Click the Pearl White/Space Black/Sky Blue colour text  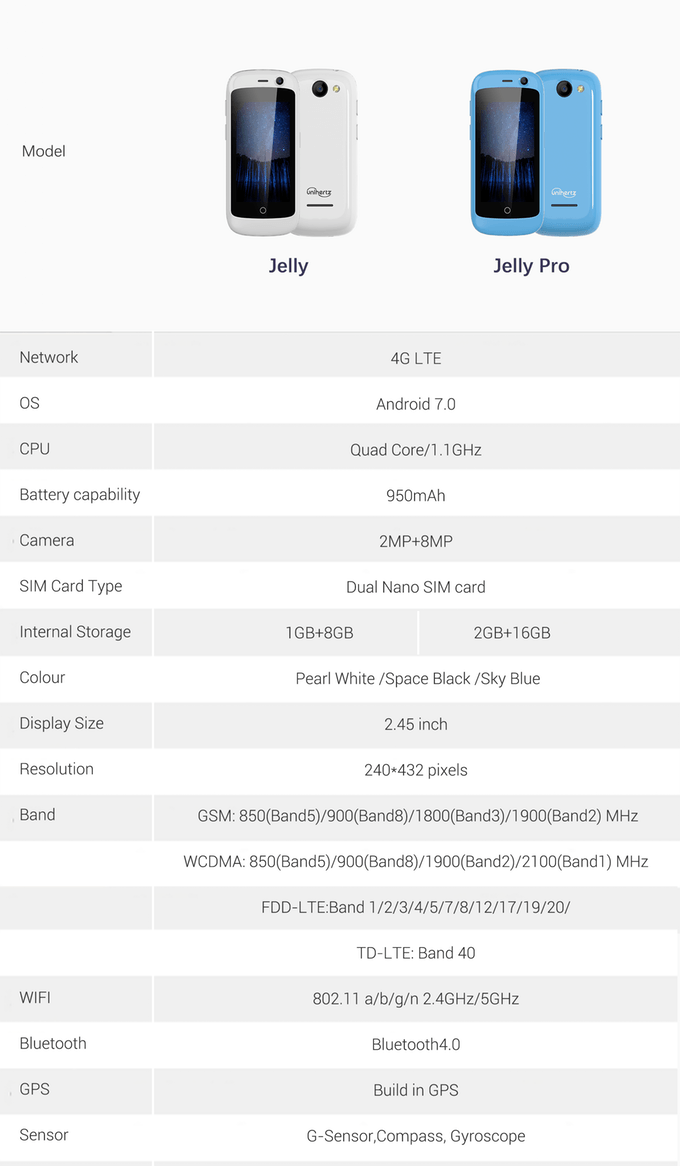click(418, 679)
